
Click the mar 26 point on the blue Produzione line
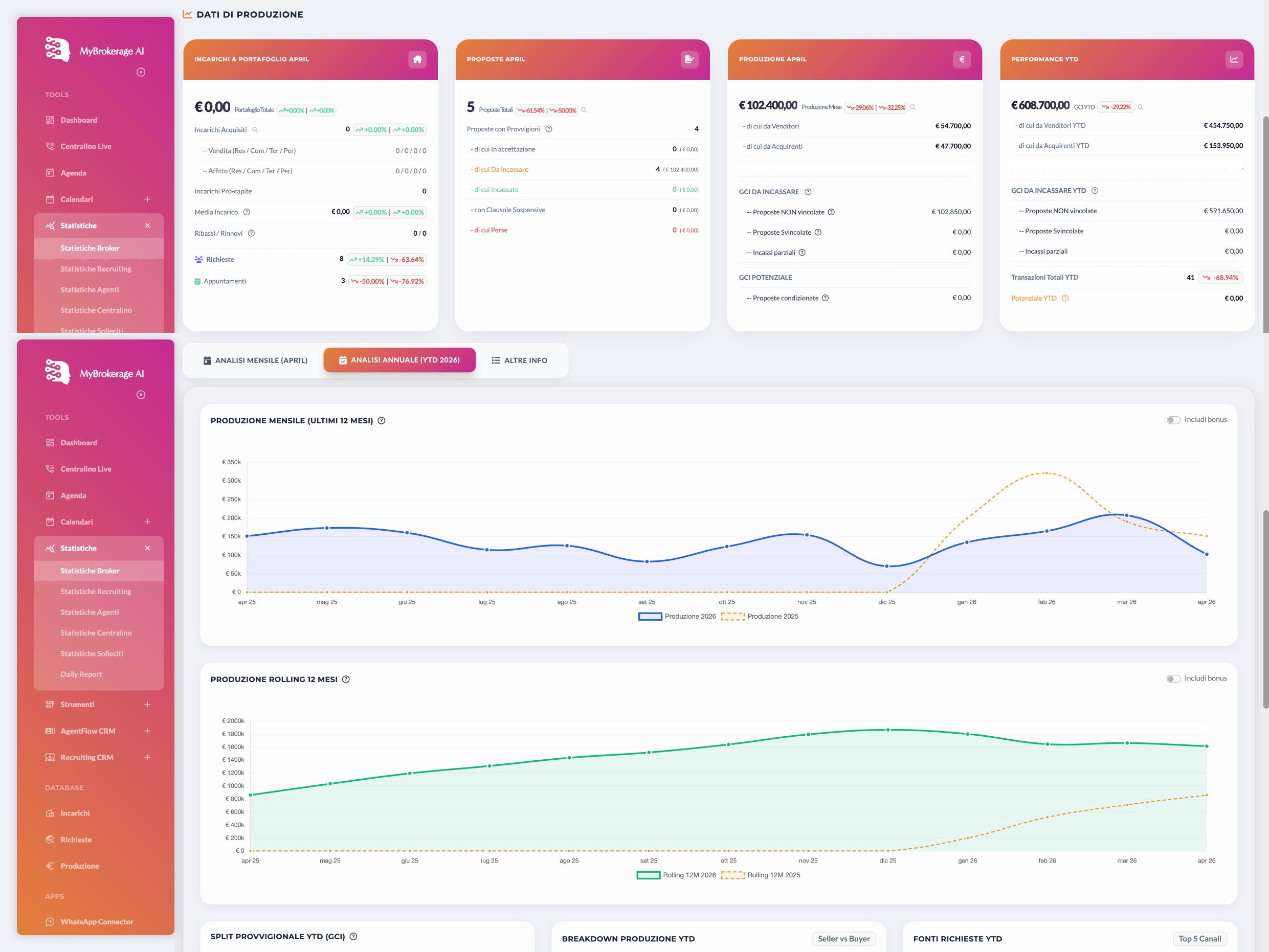(x=1127, y=515)
